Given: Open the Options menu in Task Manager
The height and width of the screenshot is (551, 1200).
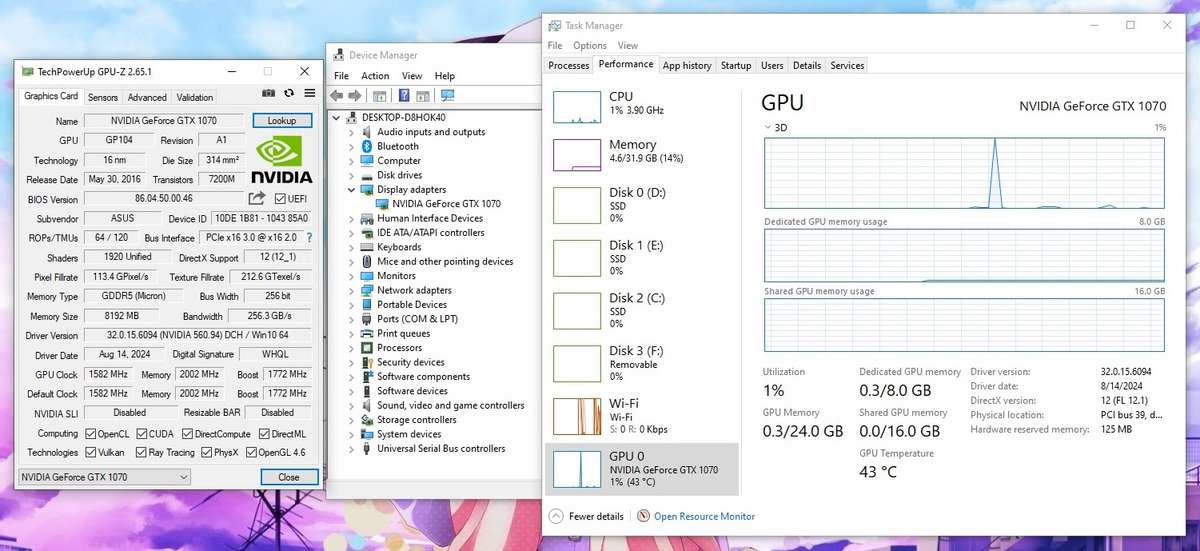Looking at the screenshot, I should tap(590, 45).
